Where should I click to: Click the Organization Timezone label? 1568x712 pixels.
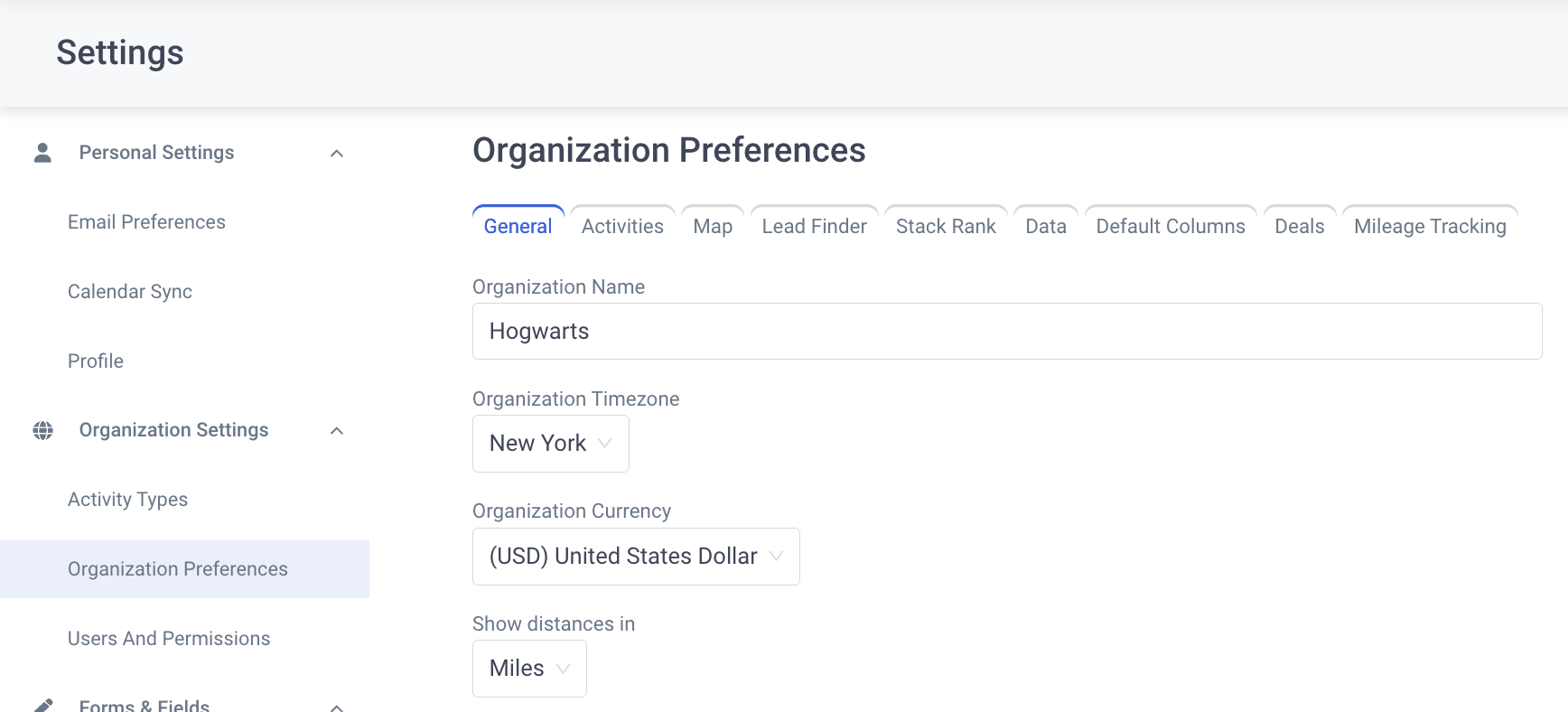coord(576,399)
